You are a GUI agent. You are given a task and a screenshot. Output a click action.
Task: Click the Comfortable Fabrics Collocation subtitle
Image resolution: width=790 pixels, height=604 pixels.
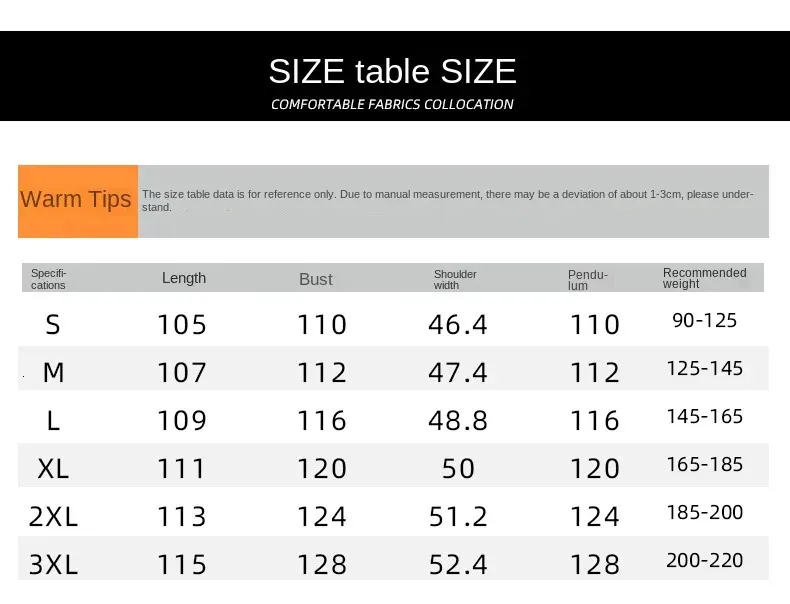click(x=392, y=104)
